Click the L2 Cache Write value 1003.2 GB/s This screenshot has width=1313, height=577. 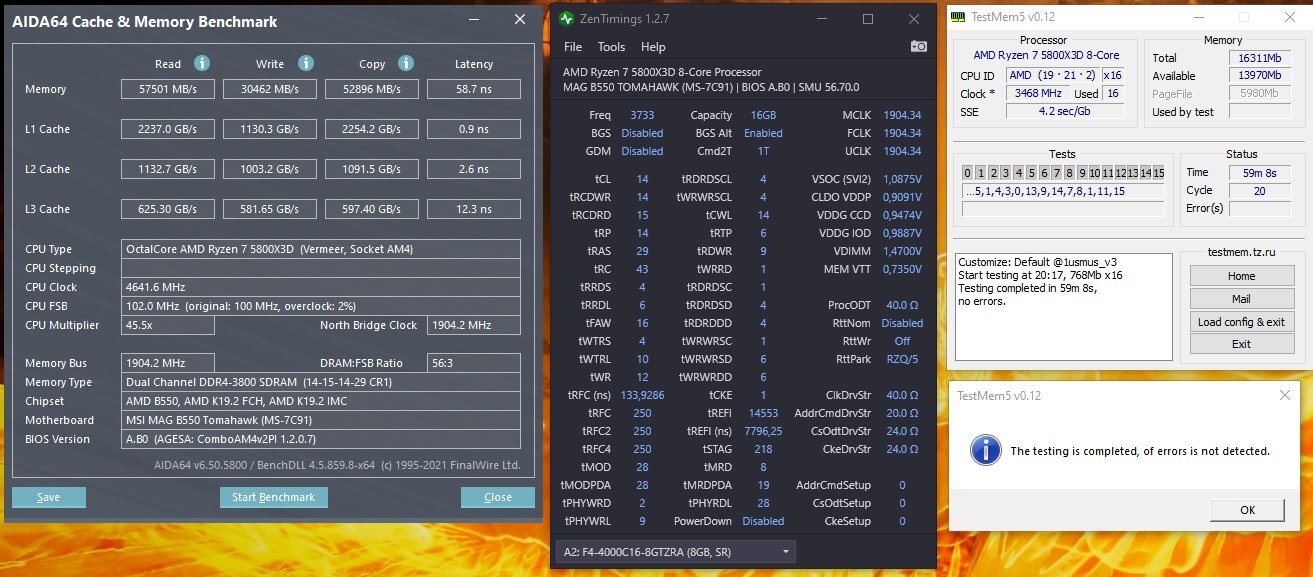[270, 169]
